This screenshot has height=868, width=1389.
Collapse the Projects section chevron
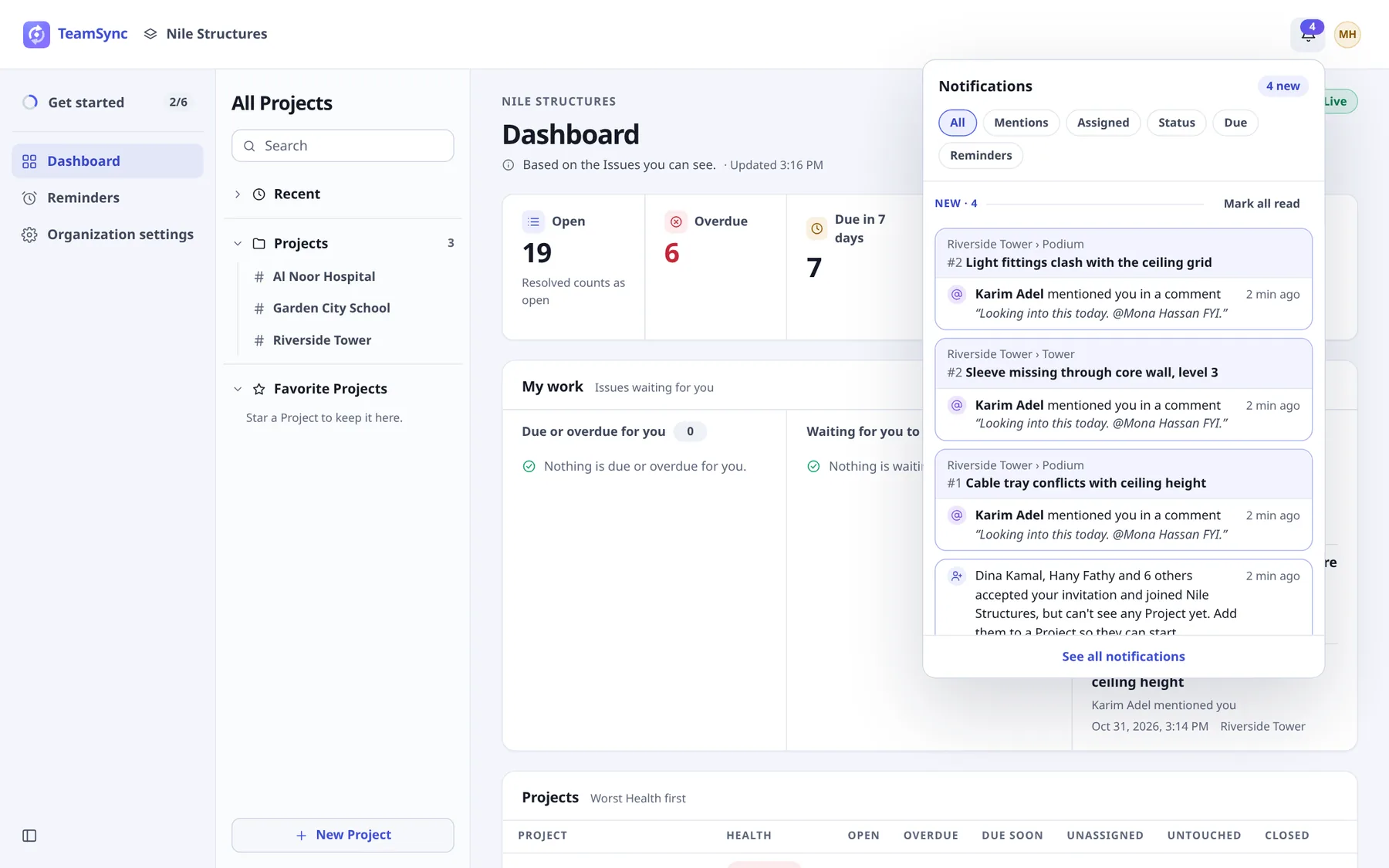click(x=238, y=244)
